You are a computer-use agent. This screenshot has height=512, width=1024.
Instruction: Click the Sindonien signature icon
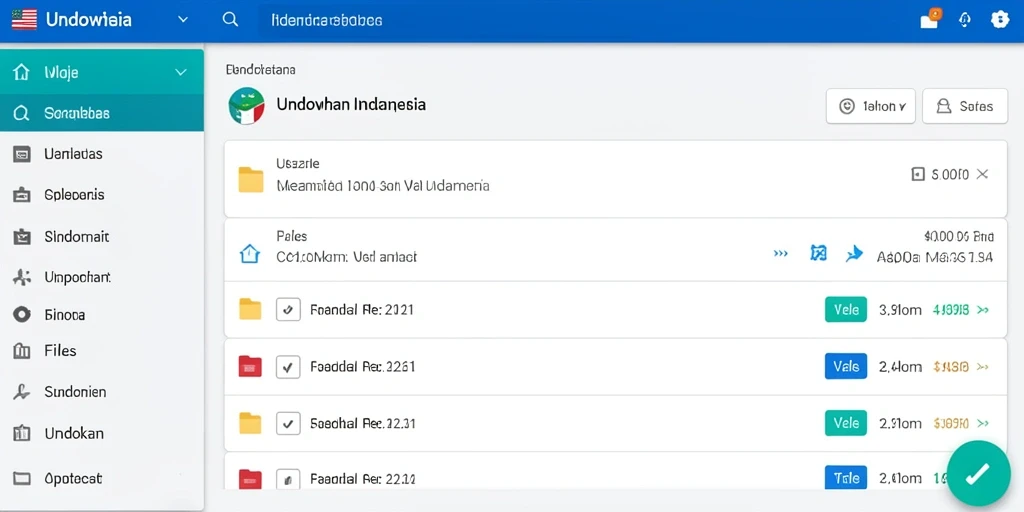point(22,392)
